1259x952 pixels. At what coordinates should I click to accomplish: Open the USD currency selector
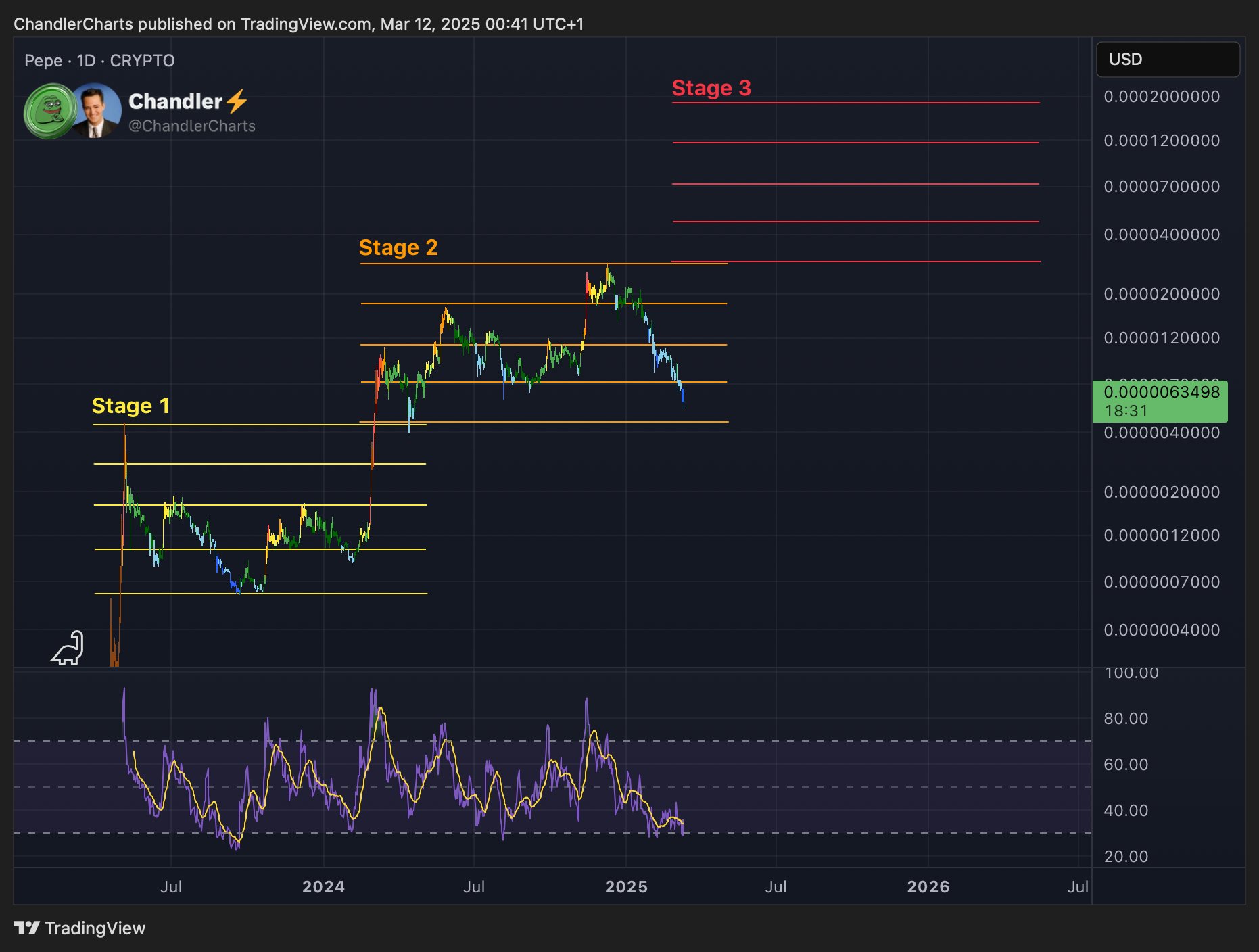click(x=1168, y=59)
